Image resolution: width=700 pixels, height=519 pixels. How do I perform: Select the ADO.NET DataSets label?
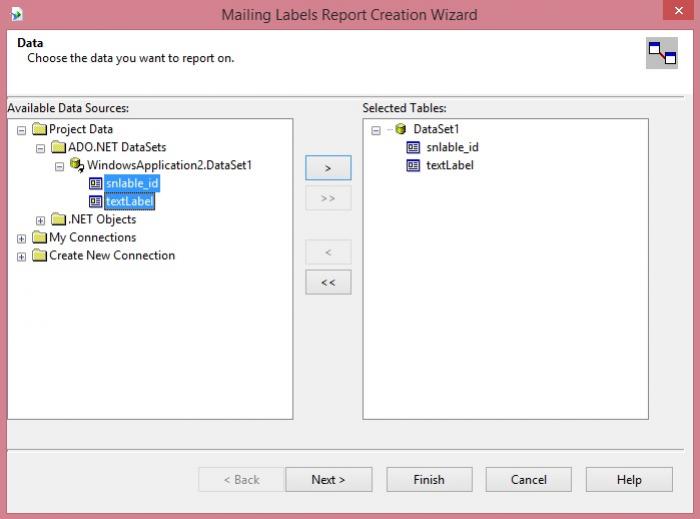[x=117, y=147]
